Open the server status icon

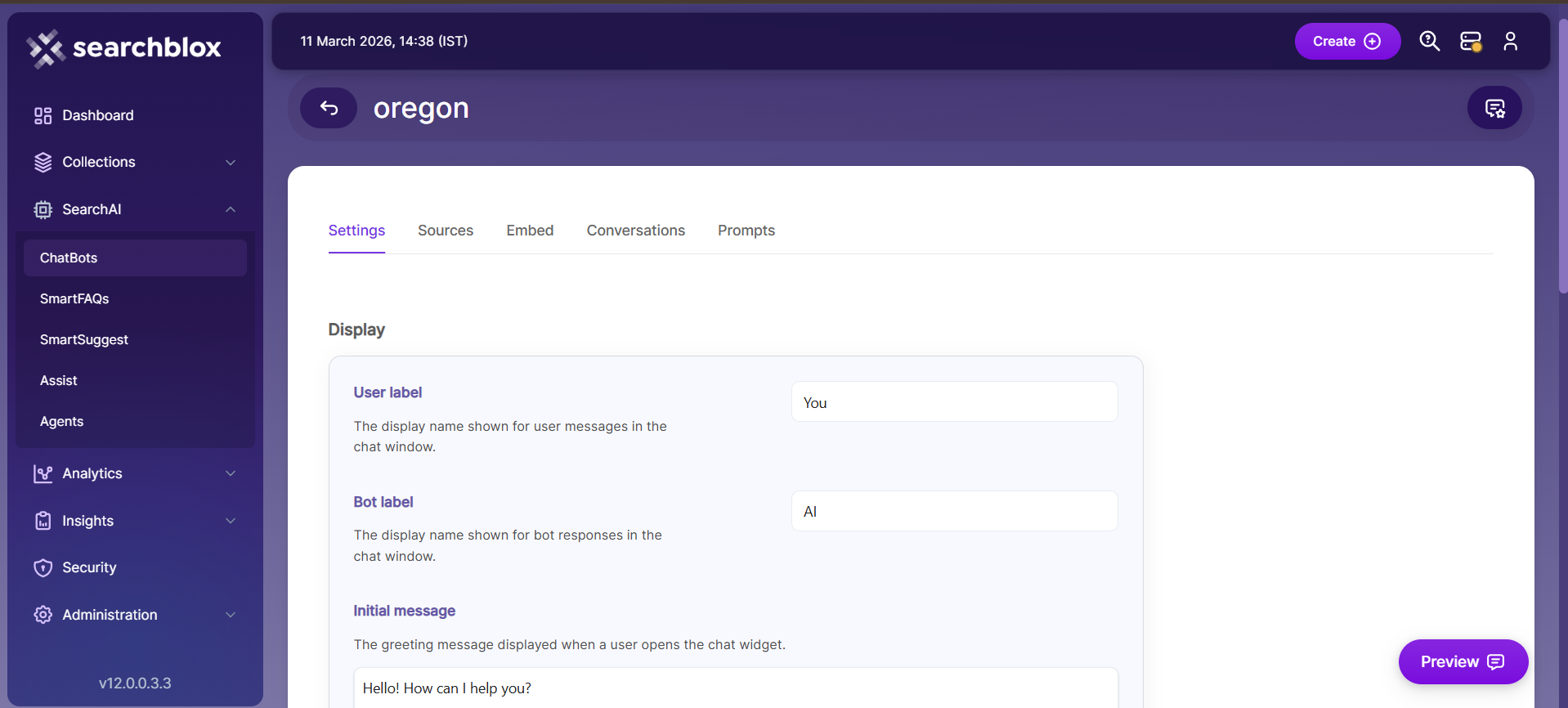click(1471, 41)
